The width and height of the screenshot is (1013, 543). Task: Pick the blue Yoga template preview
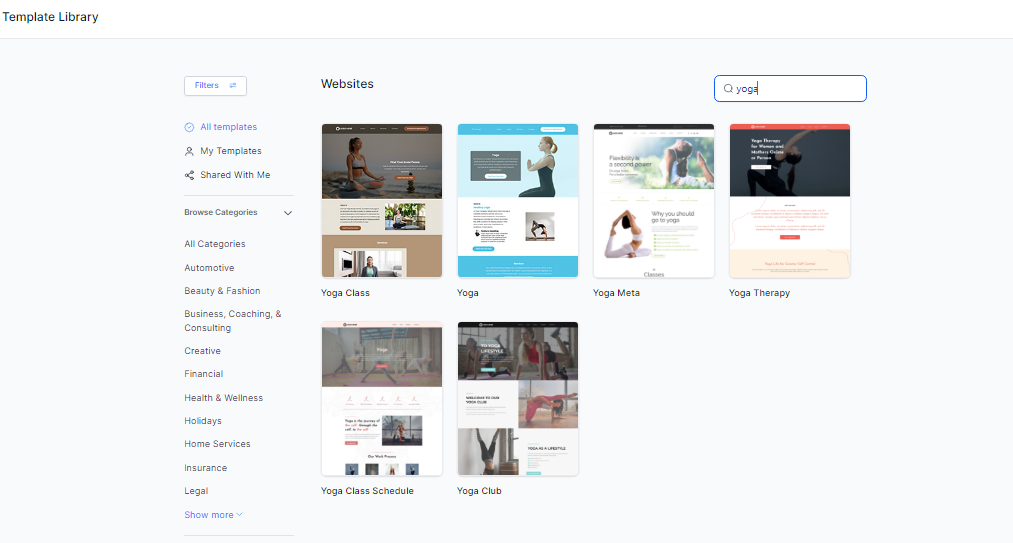coord(517,201)
